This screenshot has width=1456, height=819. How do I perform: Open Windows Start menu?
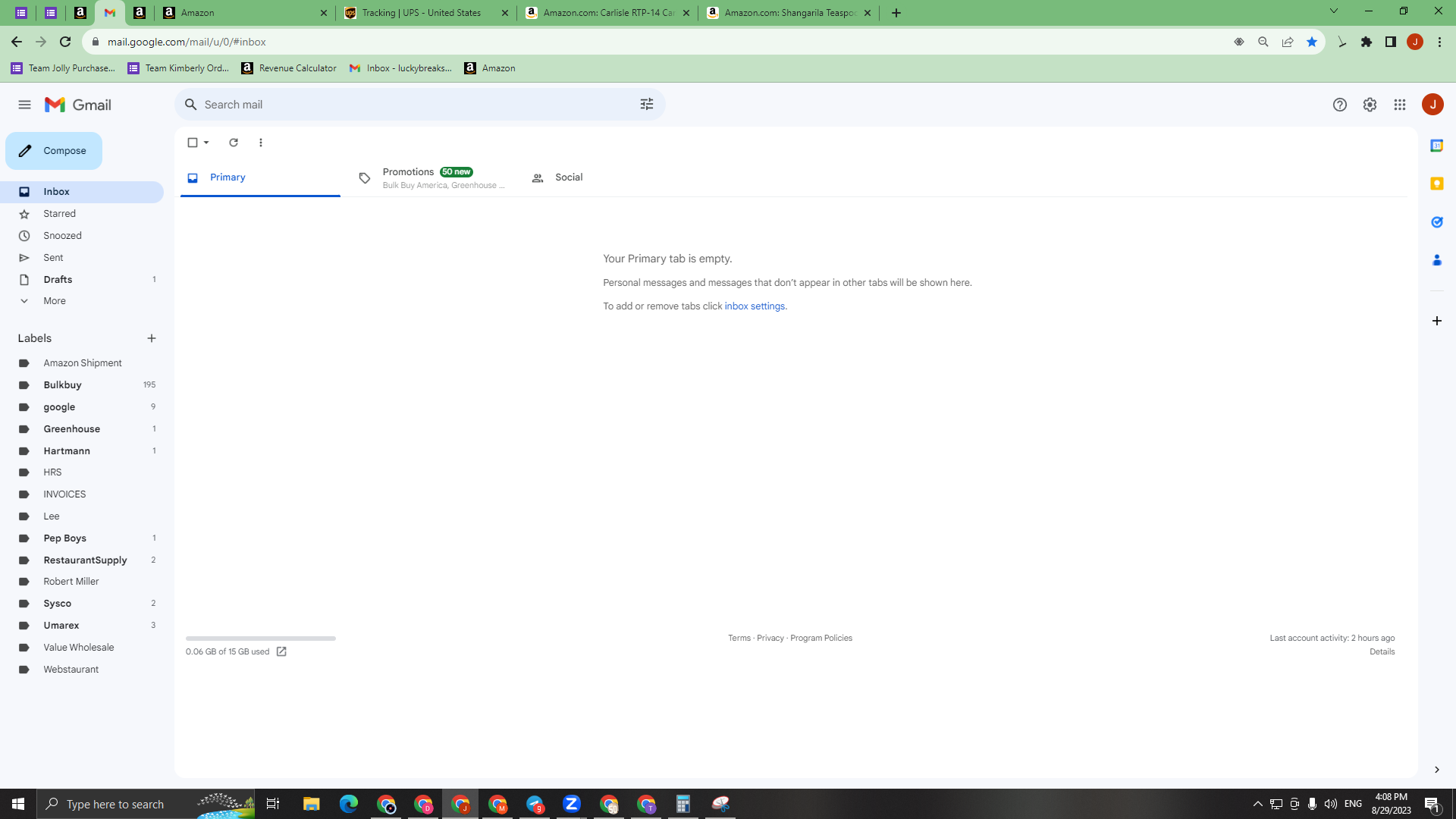pyautogui.click(x=18, y=804)
